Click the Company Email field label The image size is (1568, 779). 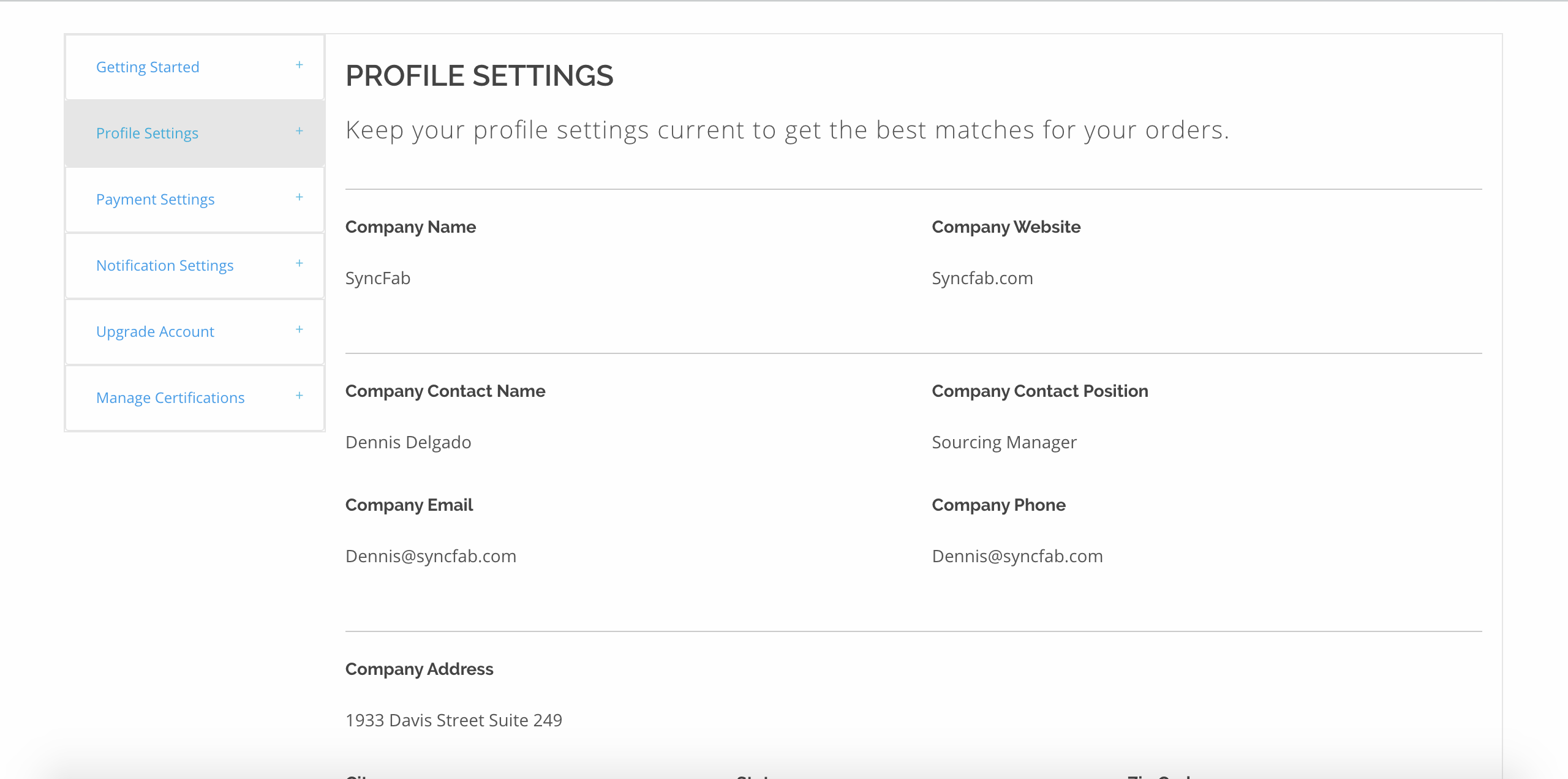coord(409,505)
